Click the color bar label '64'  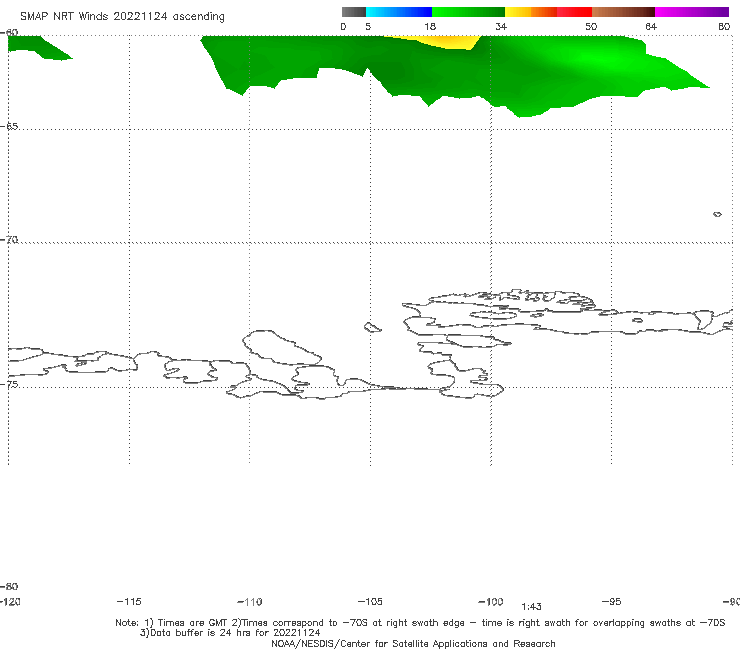651,26
